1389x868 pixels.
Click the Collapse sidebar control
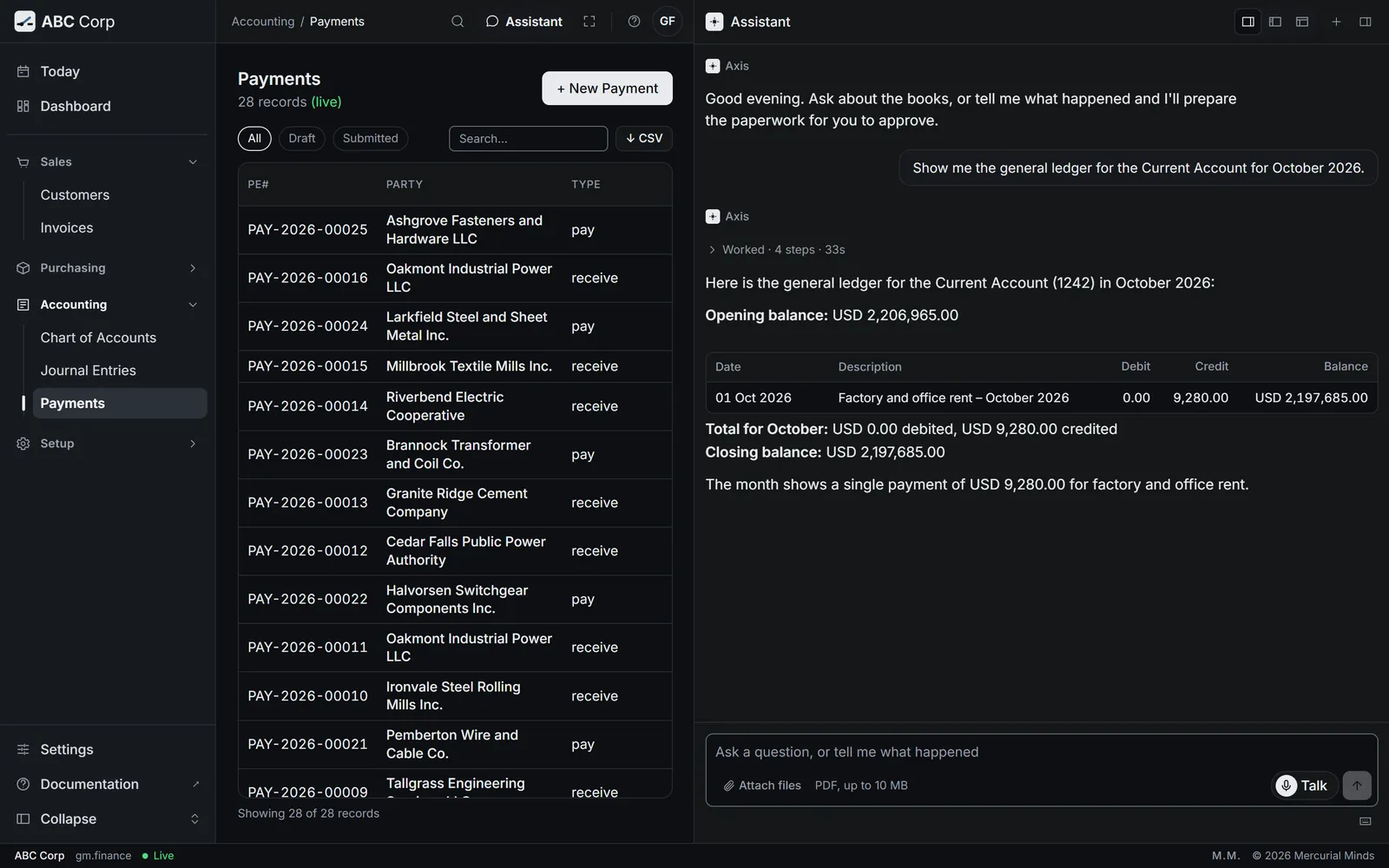(x=108, y=819)
